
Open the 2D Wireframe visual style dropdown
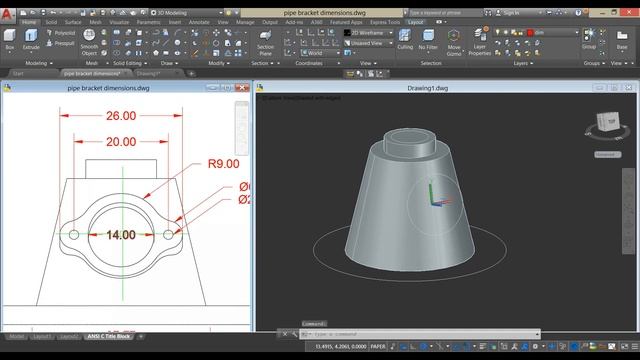369,33
